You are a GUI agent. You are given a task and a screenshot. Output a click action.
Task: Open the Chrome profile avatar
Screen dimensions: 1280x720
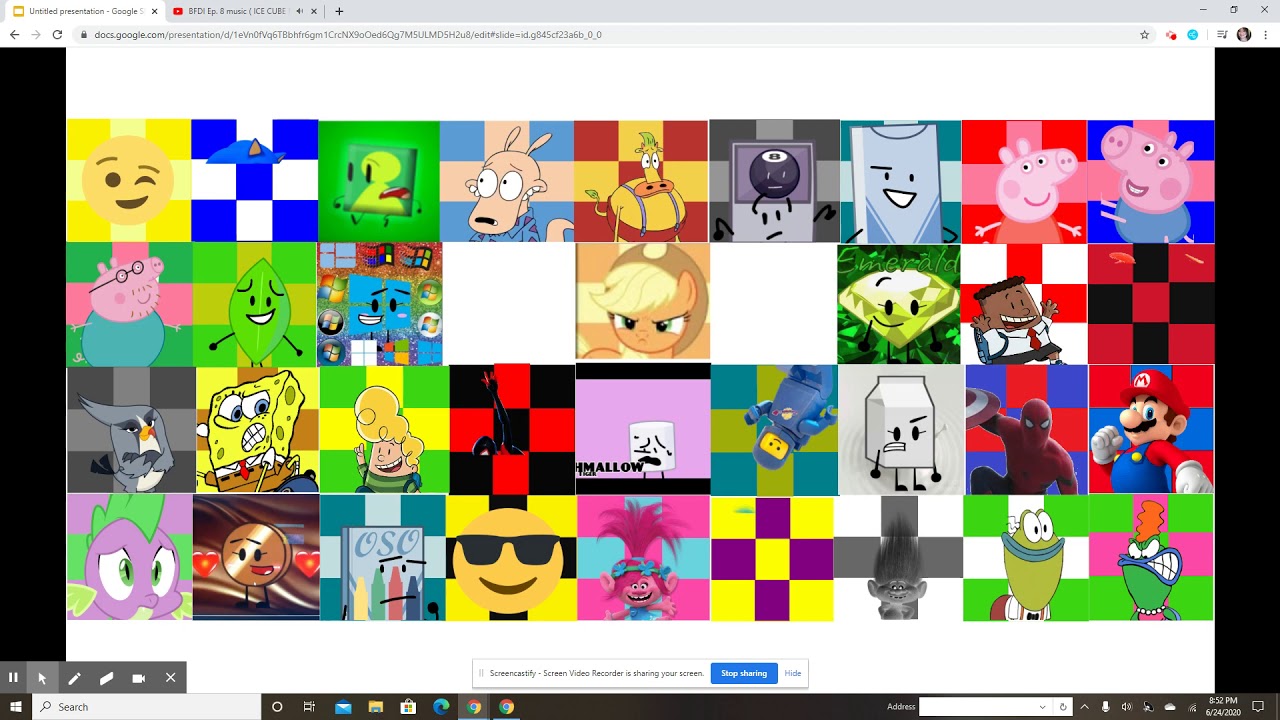tap(1244, 34)
